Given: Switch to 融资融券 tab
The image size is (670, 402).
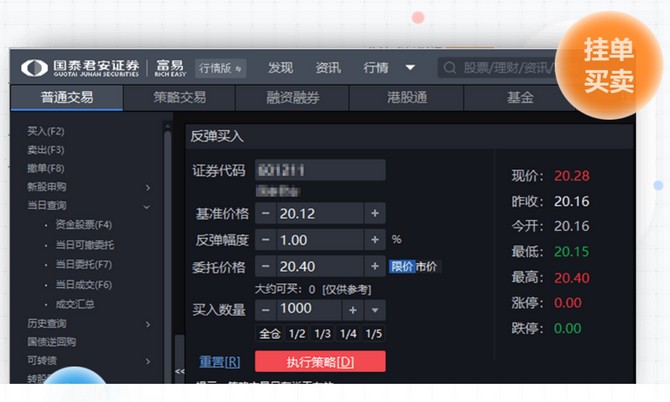Looking at the screenshot, I should point(293,98).
